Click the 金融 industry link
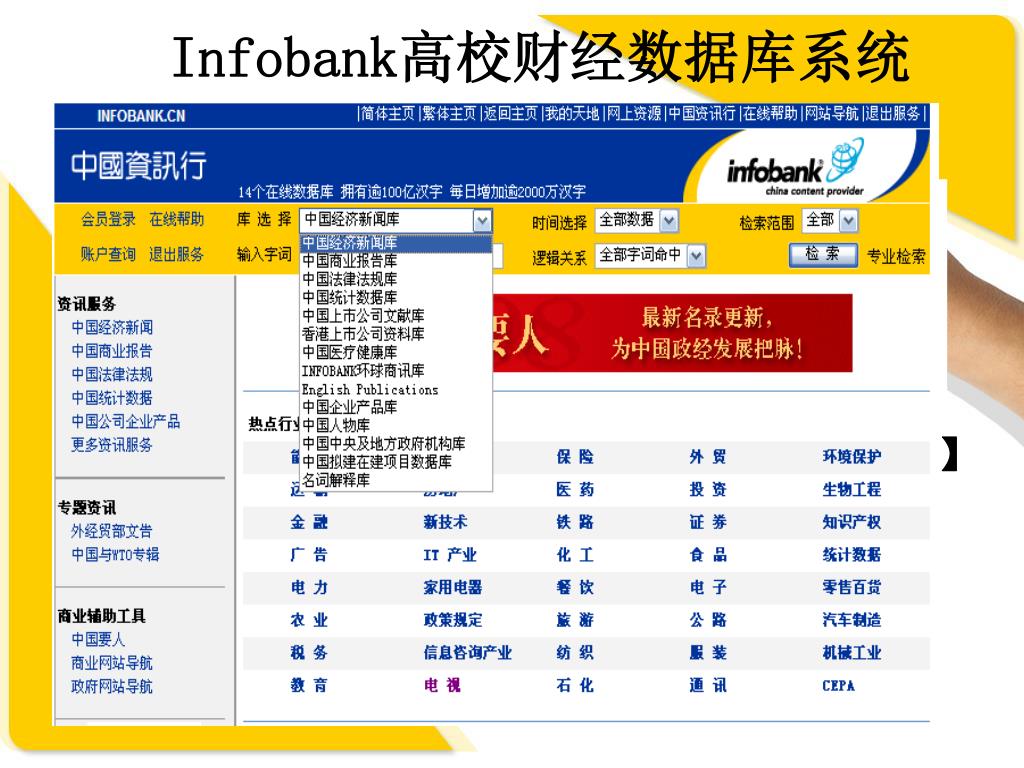The image size is (1024, 768). pyautogui.click(x=309, y=522)
